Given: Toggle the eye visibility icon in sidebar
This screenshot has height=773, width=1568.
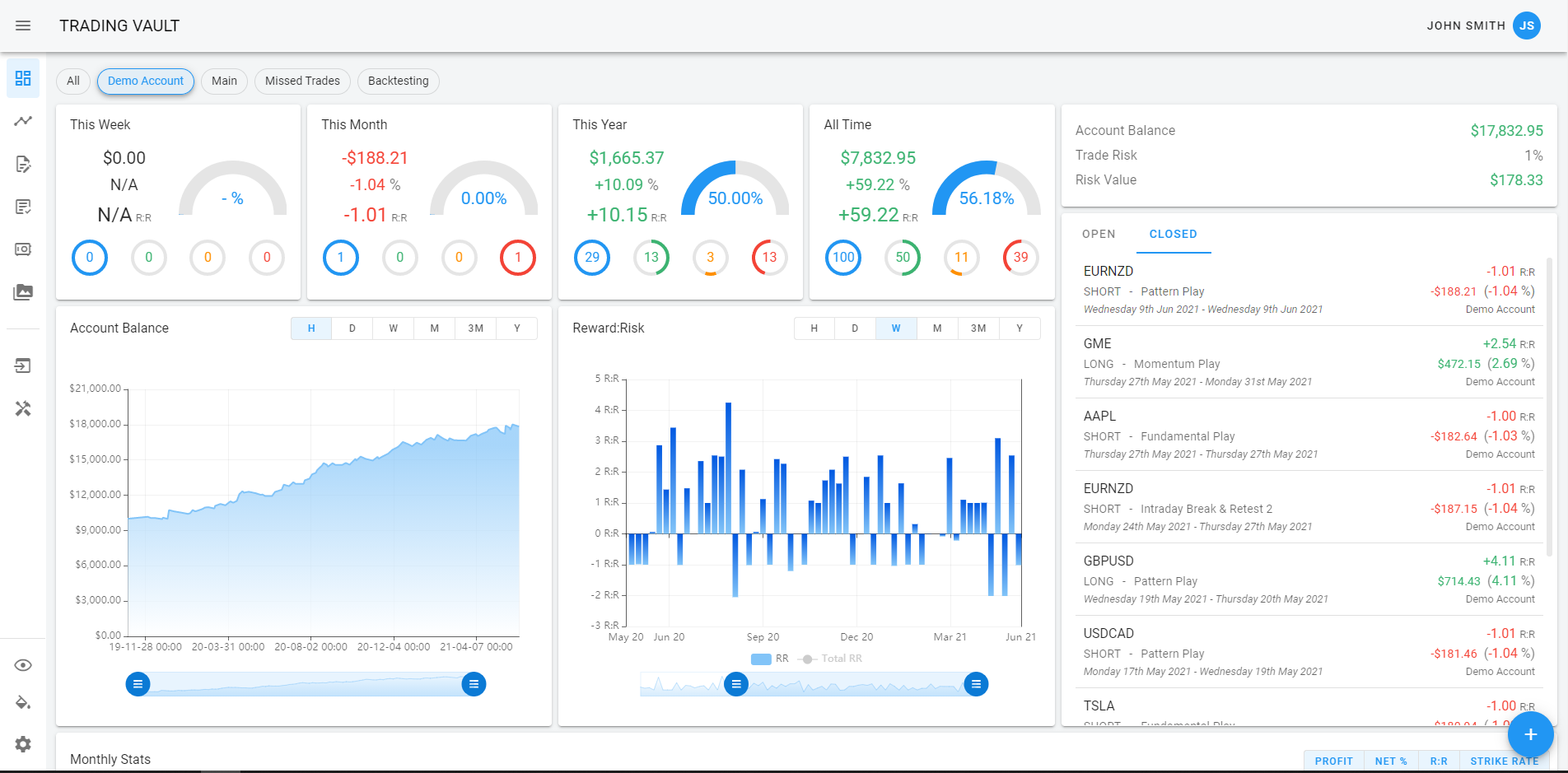Looking at the screenshot, I should (23, 665).
